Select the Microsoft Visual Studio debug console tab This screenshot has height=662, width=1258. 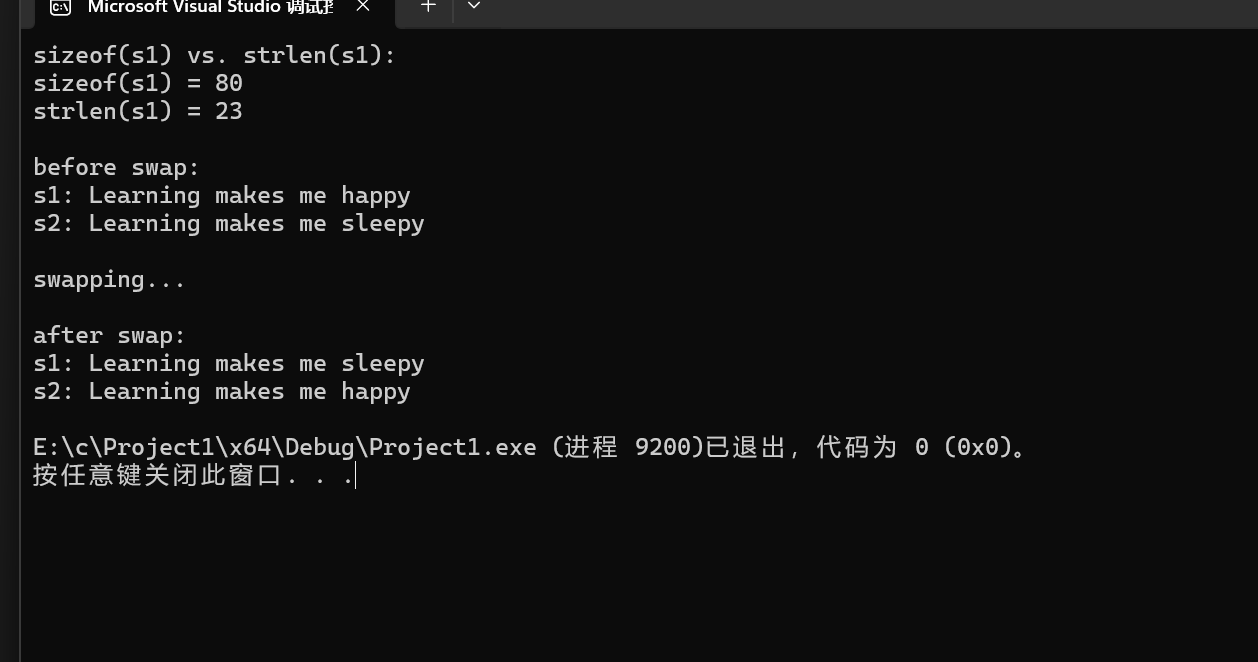(x=210, y=8)
